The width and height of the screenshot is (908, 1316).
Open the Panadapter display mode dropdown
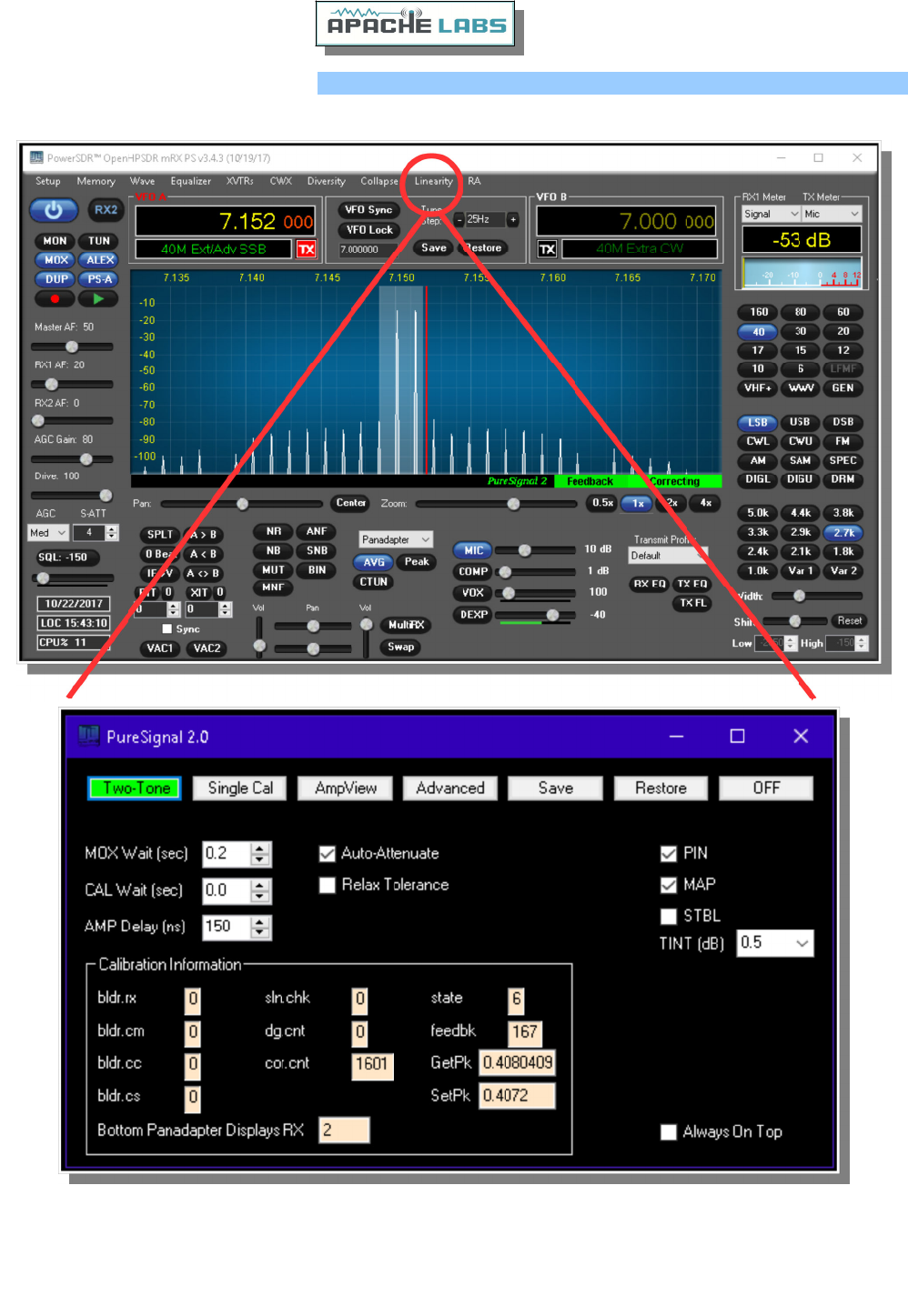coord(396,539)
